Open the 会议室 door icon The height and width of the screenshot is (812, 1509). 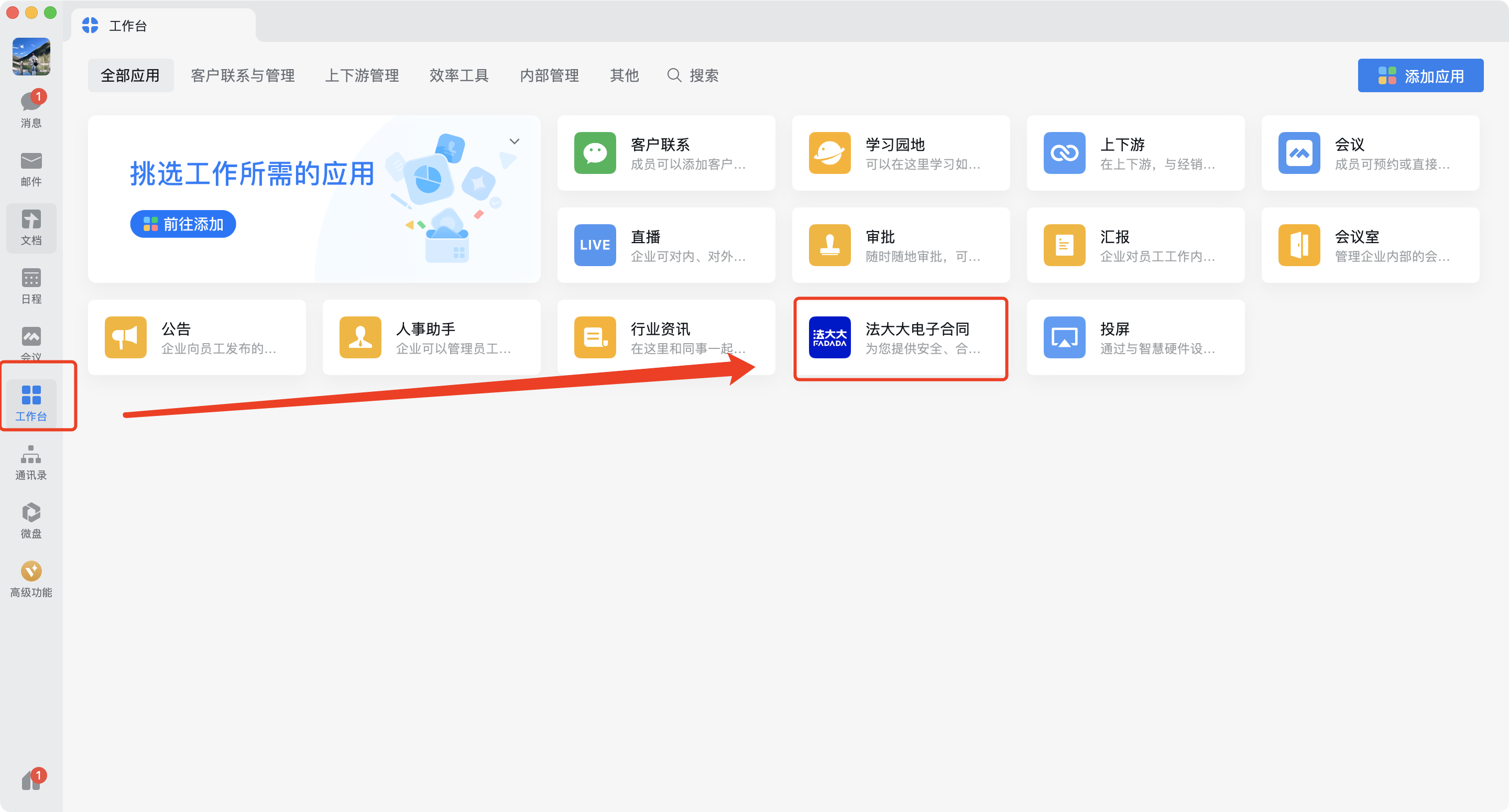click(x=1299, y=245)
